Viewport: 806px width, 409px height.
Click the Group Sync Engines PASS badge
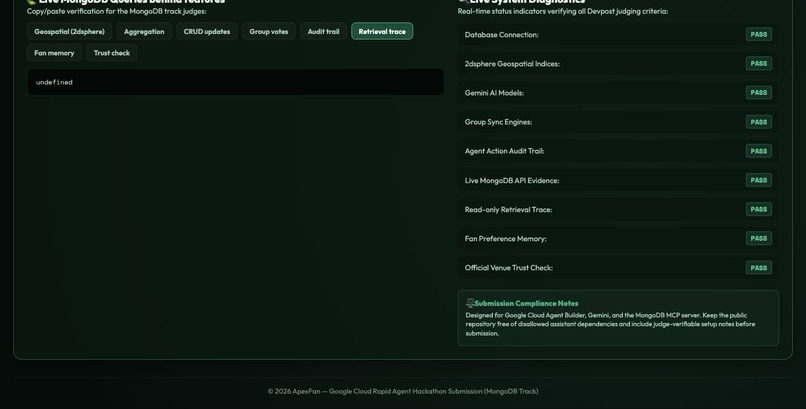pos(759,122)
